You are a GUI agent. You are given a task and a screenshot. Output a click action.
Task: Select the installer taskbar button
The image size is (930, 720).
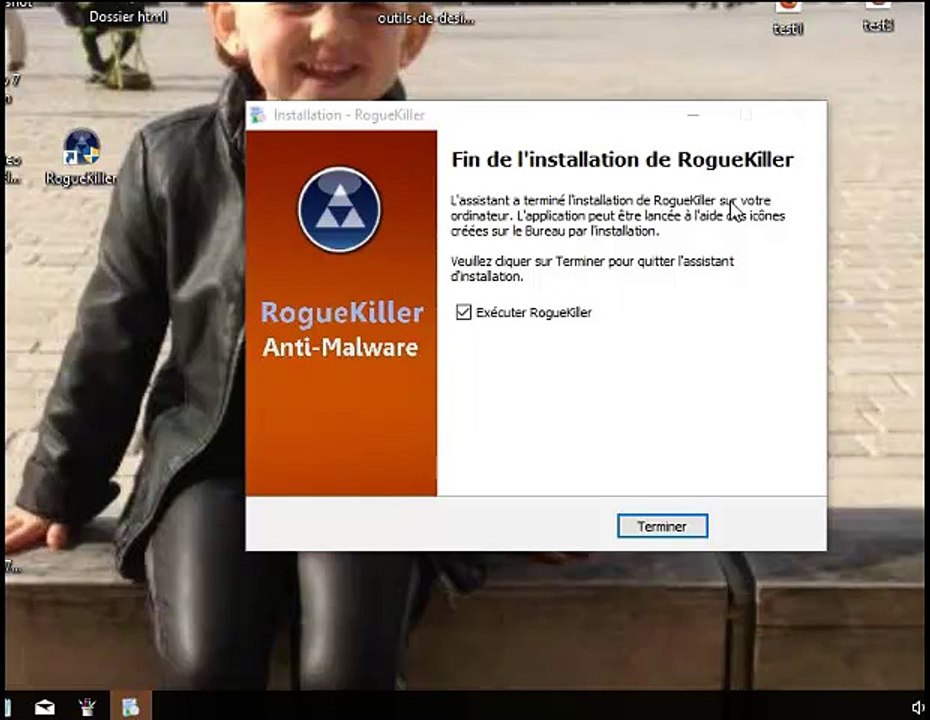pos(130,706)
